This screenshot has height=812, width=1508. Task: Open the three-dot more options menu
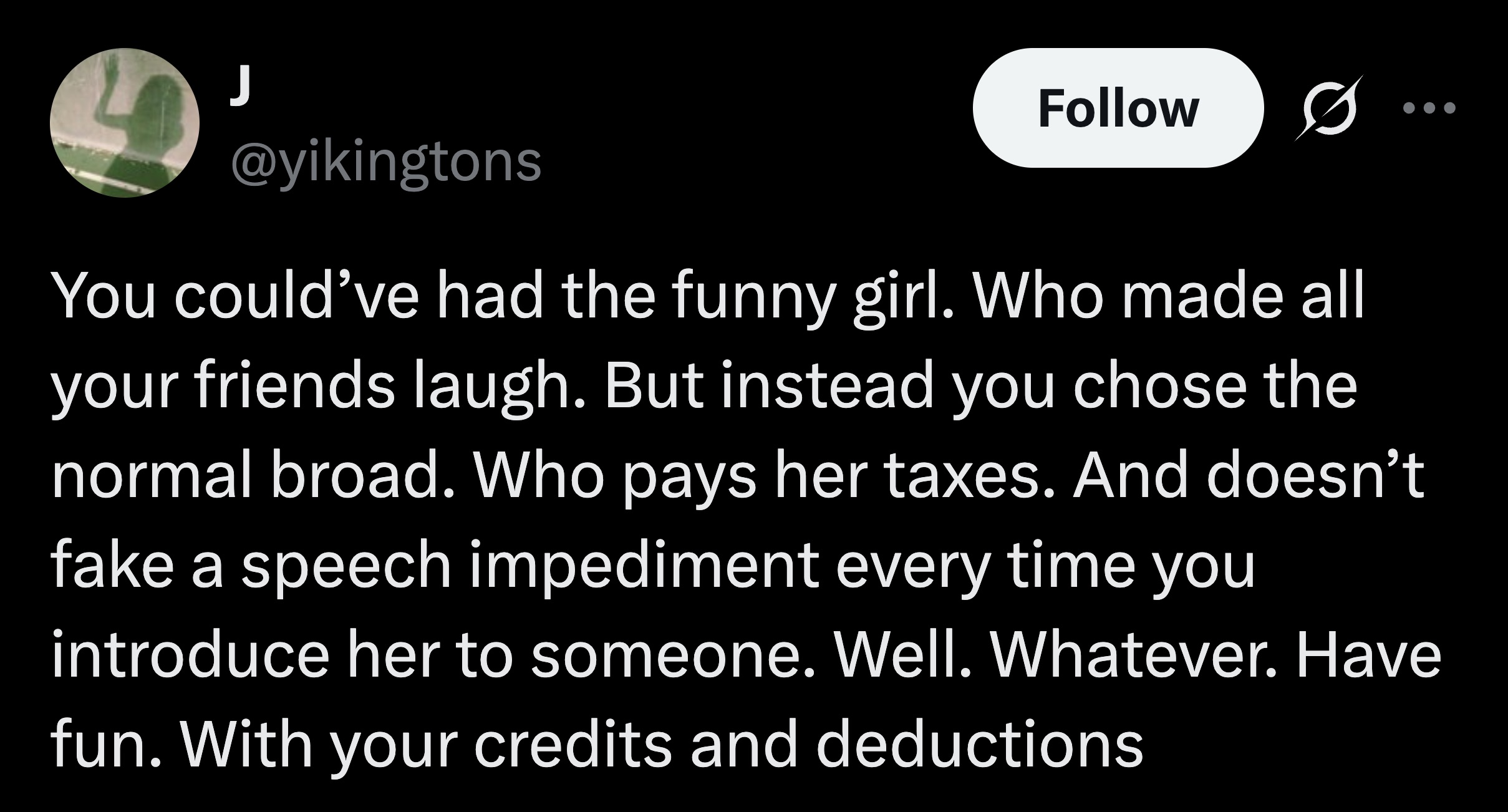tap(1428, 109)
